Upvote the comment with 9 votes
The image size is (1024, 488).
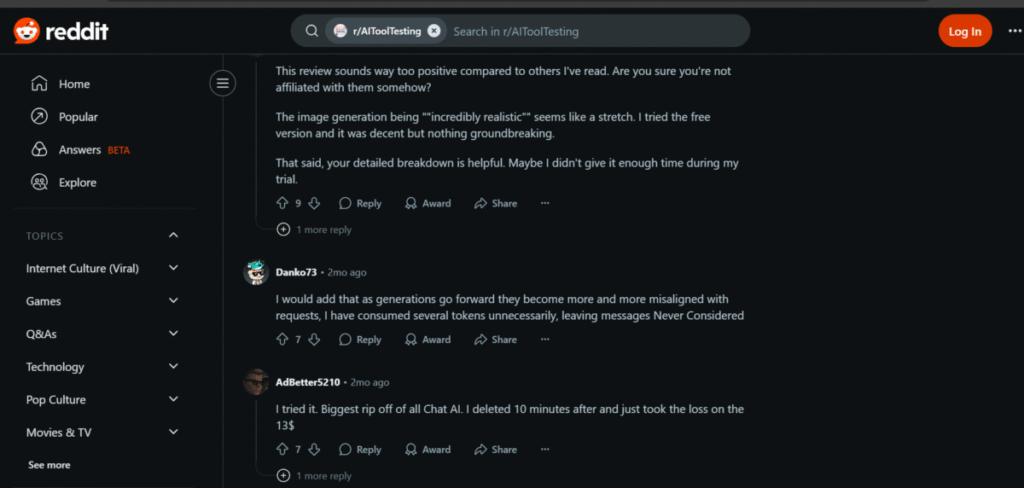coord(282,203)
